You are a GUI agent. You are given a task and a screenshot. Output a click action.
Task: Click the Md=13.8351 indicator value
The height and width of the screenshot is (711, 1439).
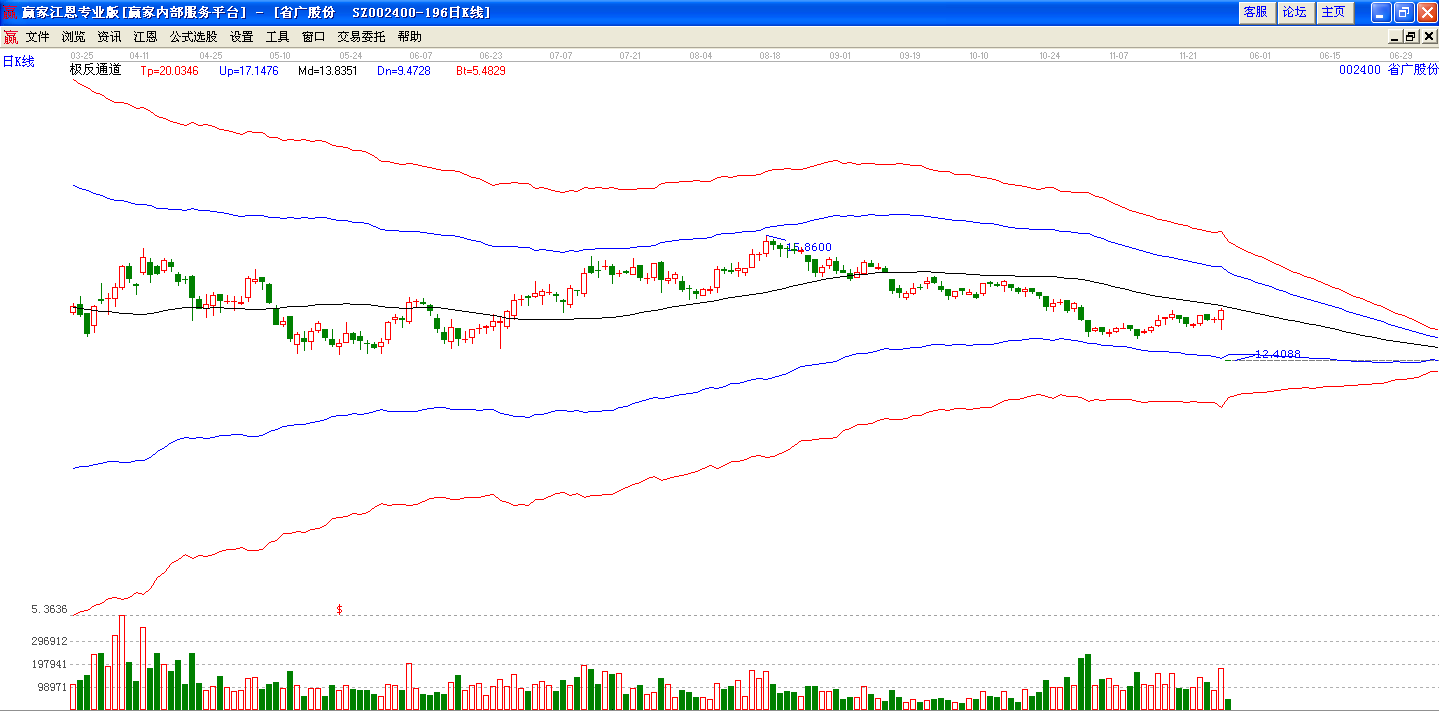pos(328,71)
